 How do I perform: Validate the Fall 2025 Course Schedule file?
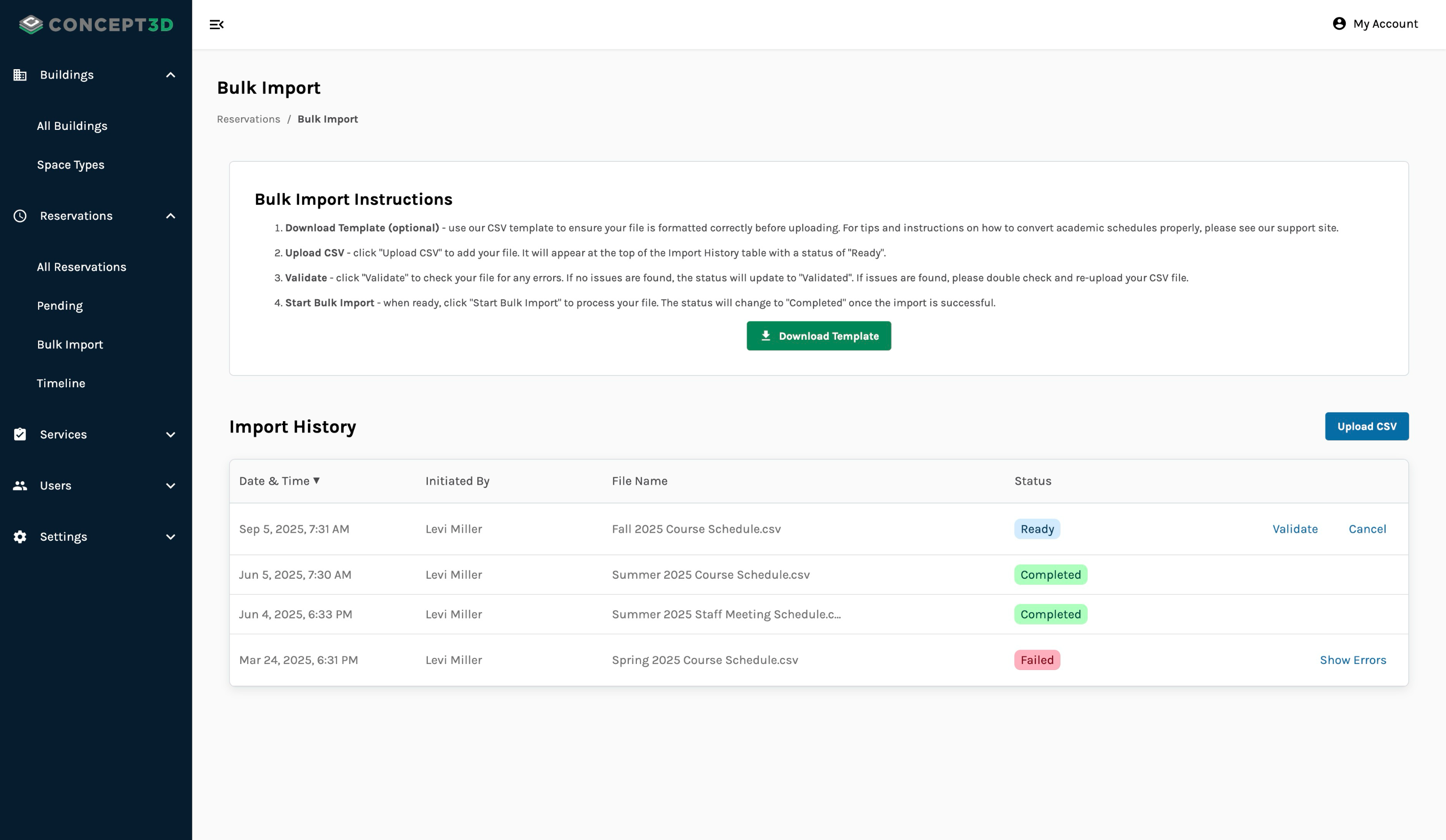click(x=1294, y=529)
